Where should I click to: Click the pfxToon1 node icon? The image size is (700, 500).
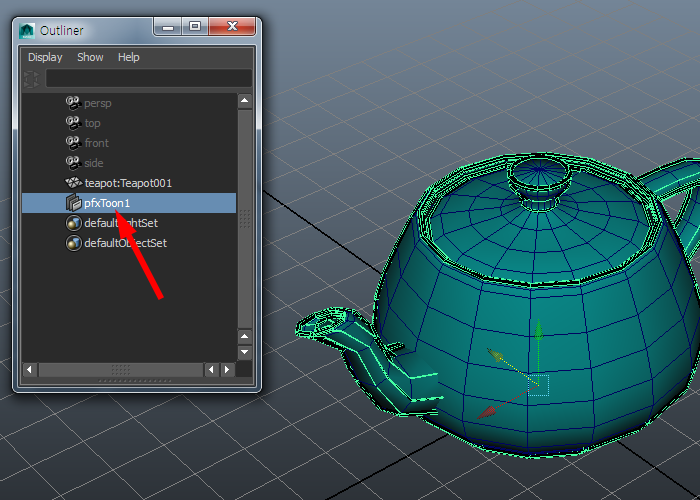click(x=74, y=203)
